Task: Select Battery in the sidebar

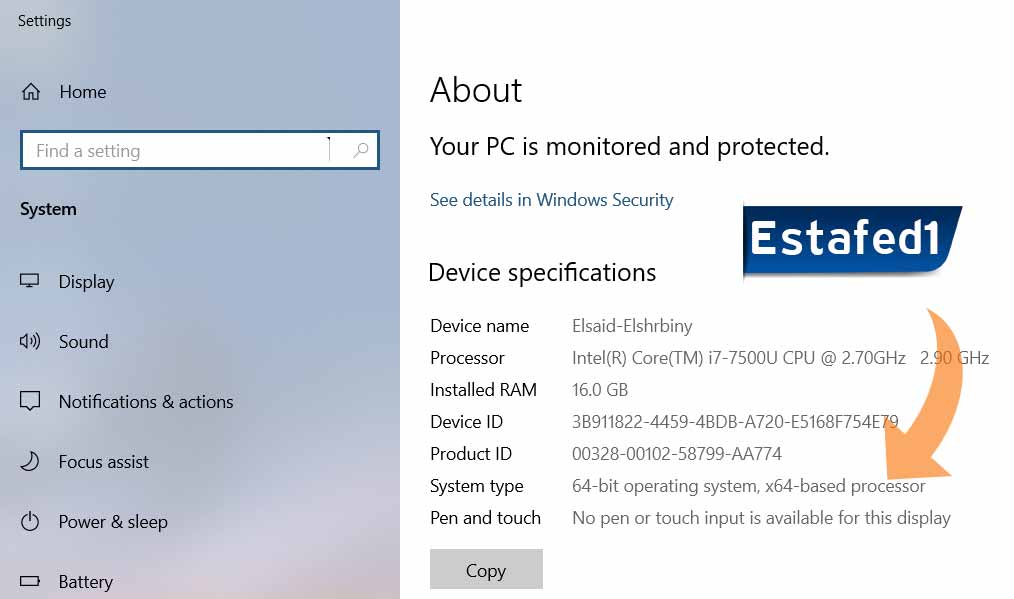Action: click(x=86, y=582)
